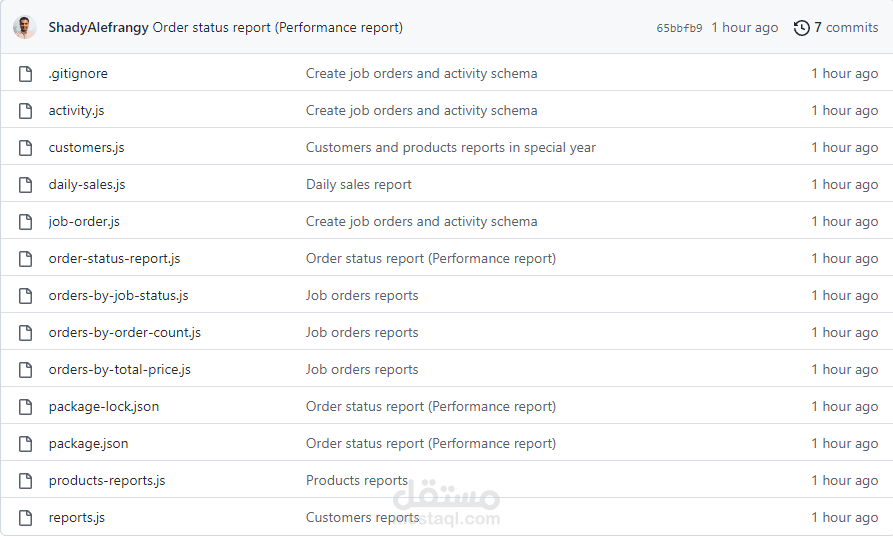Open commit hash 65bbfb9
The width and height of the screenshot is (893, 539).
(x=679, y=28)
